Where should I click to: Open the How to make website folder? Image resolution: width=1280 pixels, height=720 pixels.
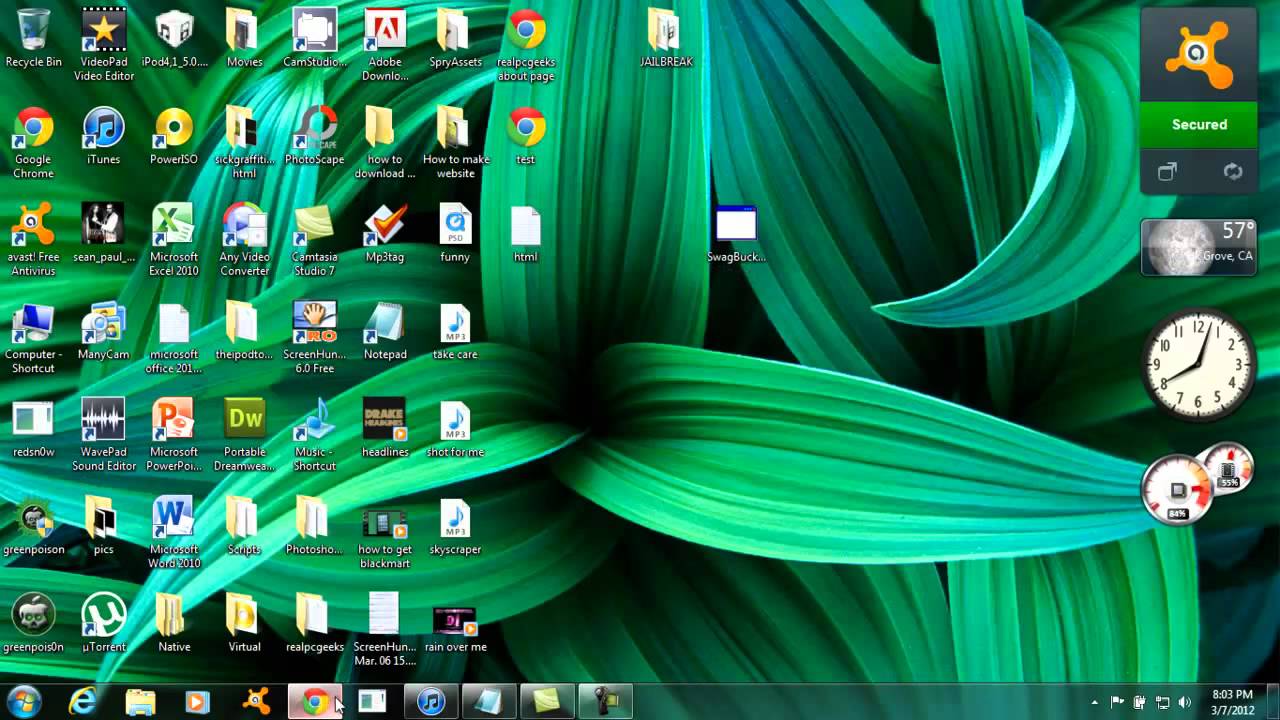455,143
